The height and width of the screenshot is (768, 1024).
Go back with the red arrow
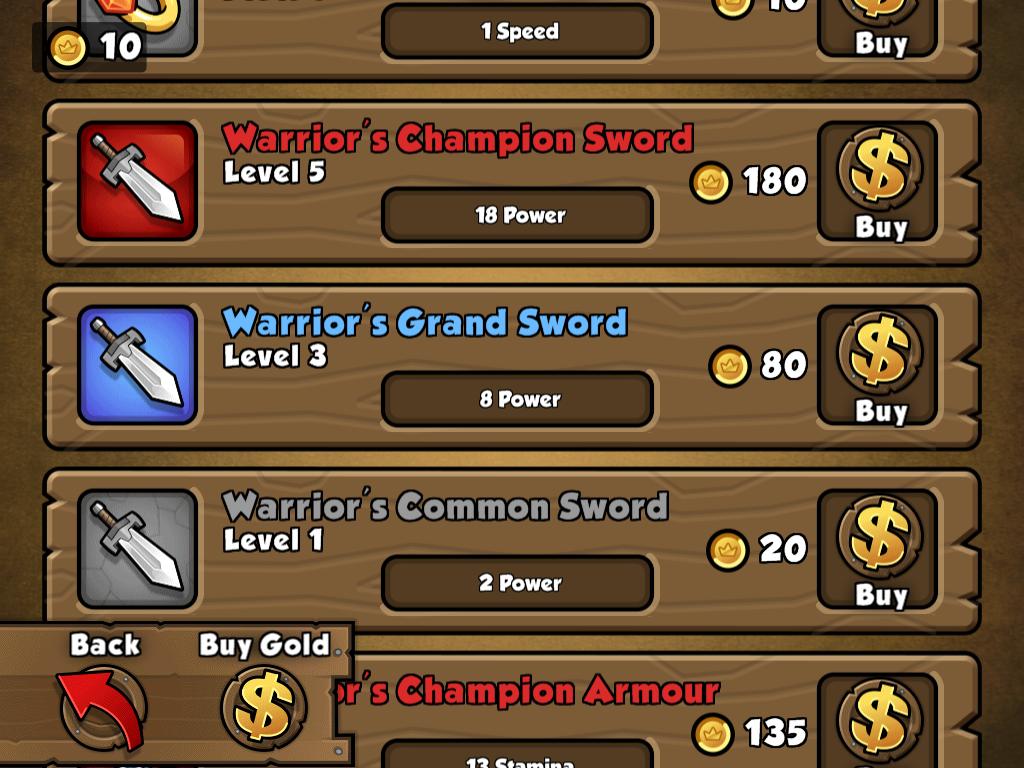[104, 709]
